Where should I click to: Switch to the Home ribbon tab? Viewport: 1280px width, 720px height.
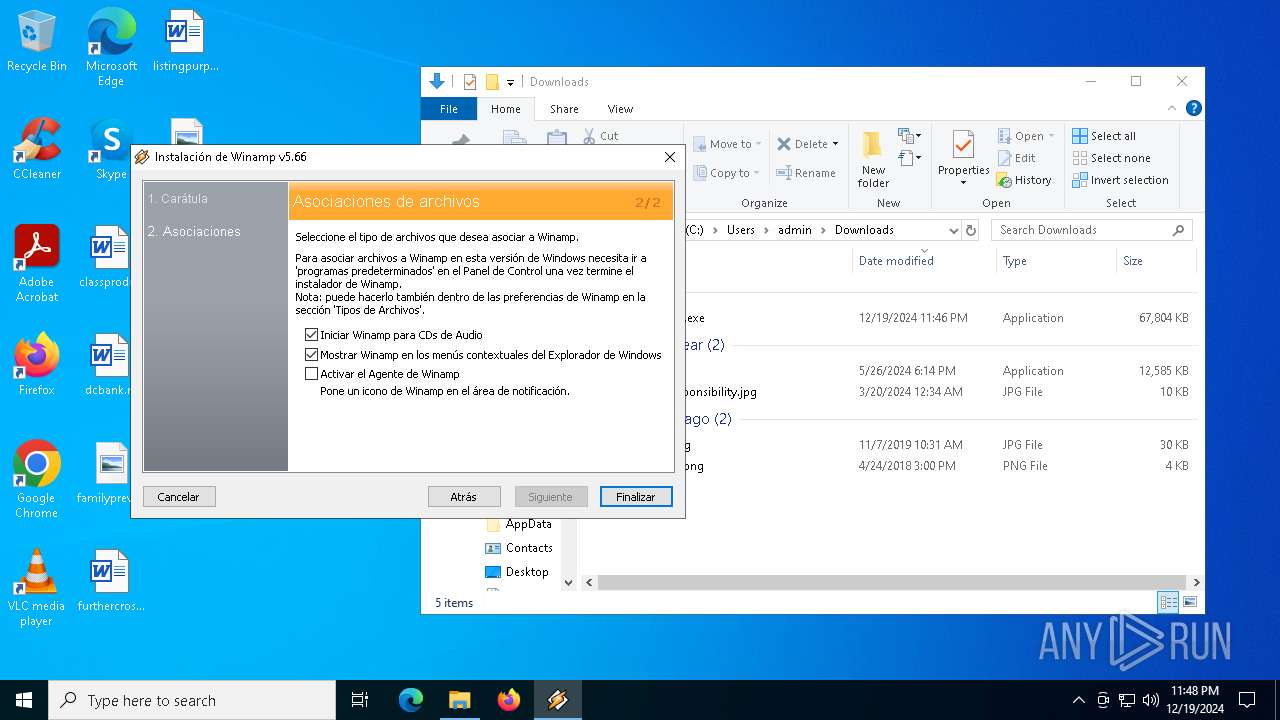pos(506,109)
